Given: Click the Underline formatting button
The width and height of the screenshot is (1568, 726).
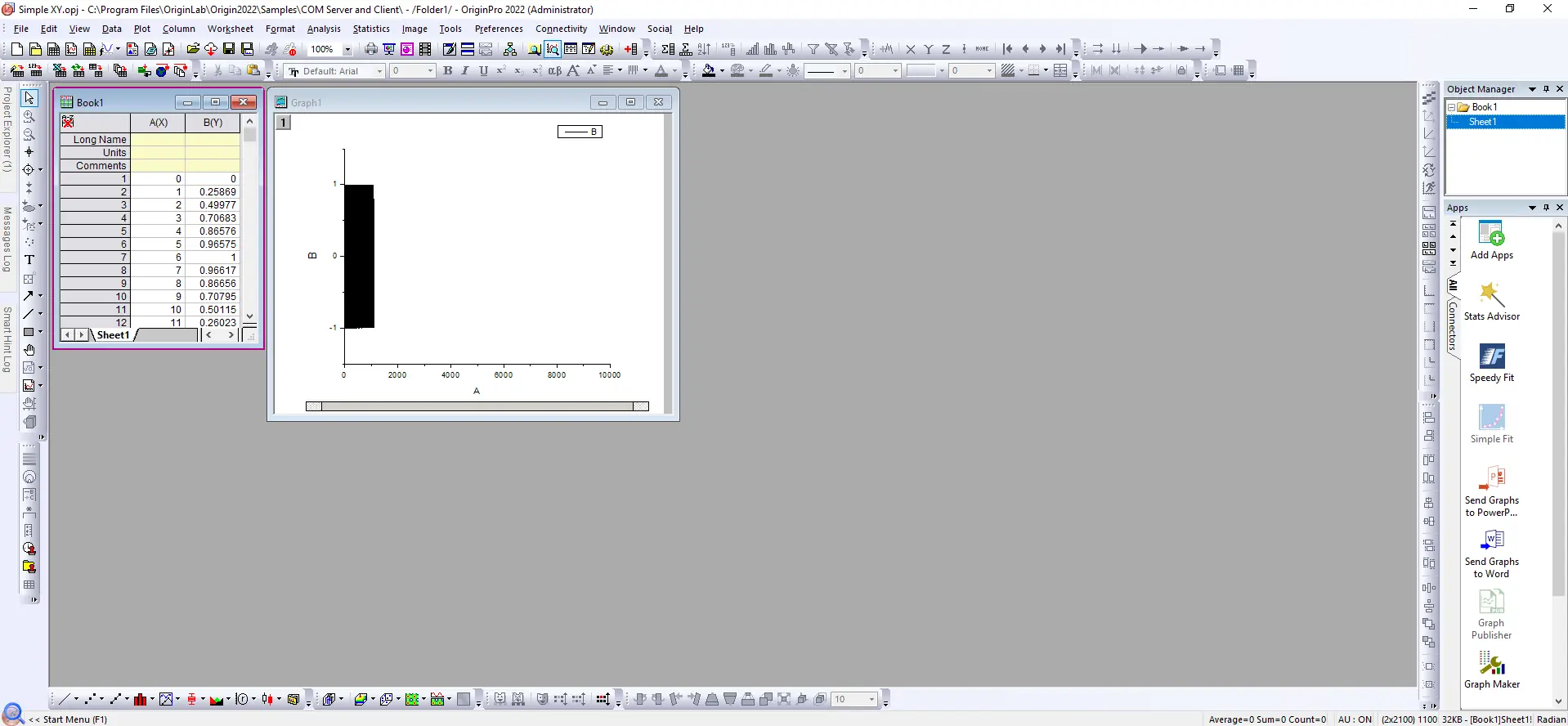Looking at the screenshot, I should pyautogui.click(x=483, y=71).
